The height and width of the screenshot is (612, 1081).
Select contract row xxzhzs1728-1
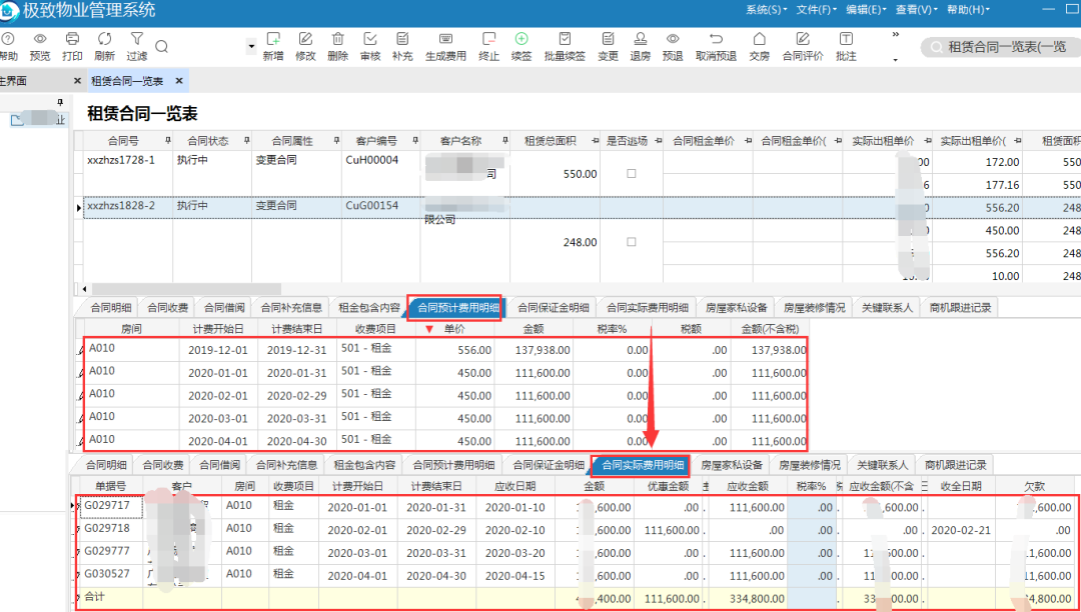[121, 160]
